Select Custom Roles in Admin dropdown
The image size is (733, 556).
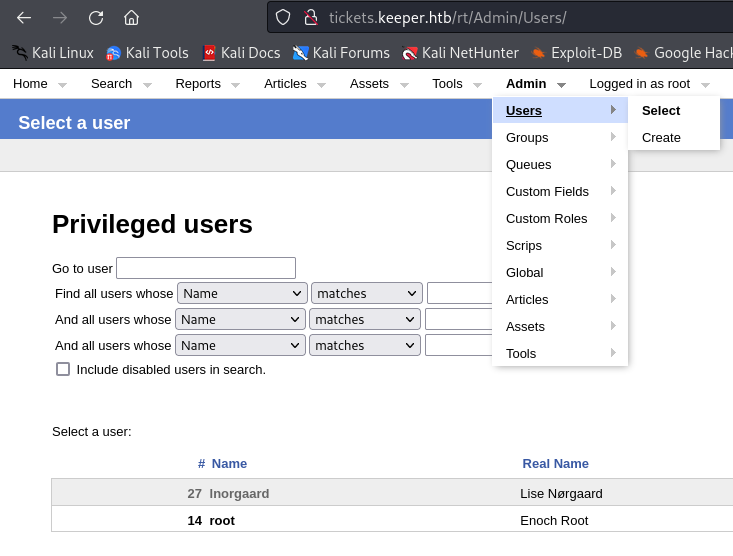(560, 218)
